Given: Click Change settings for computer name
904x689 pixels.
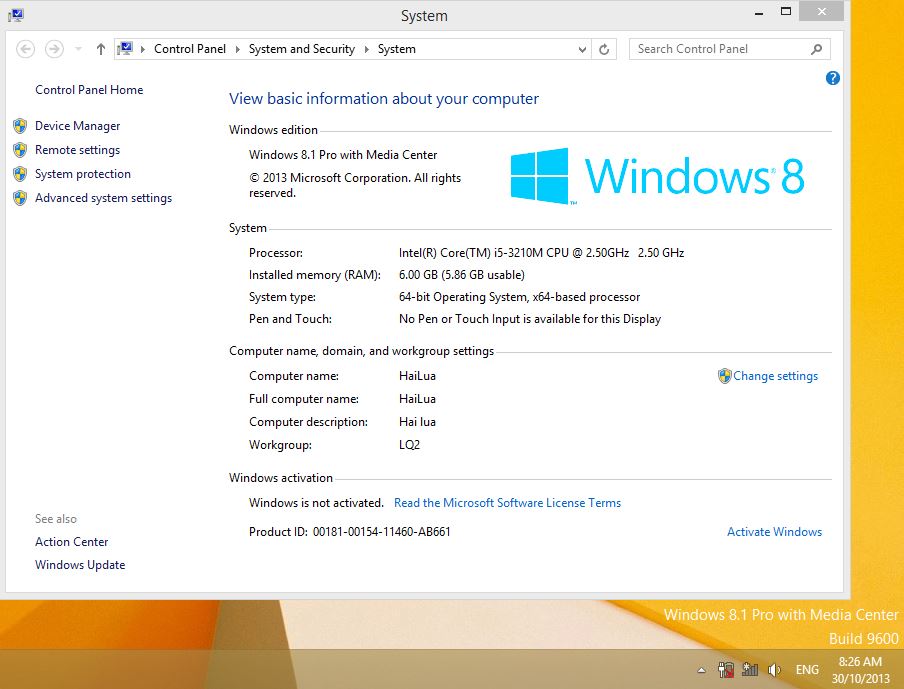Looking at the screenshot, I should click(775, 376).
